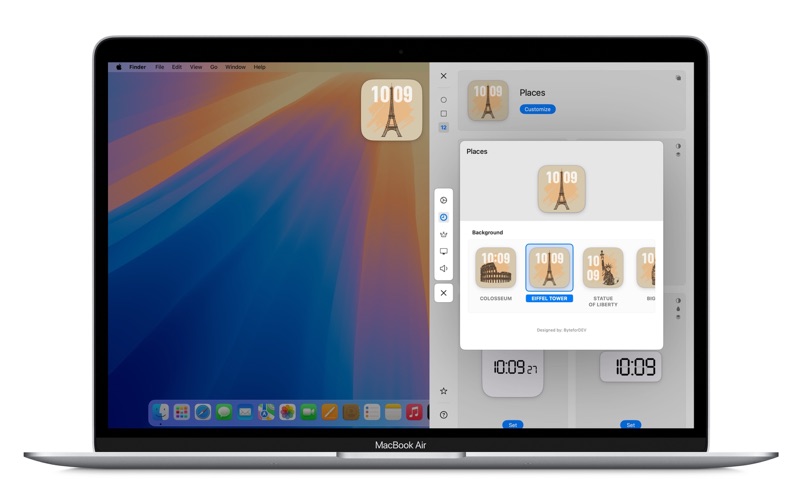Open the View menu

pyautogui.click(x=196, y=67)
